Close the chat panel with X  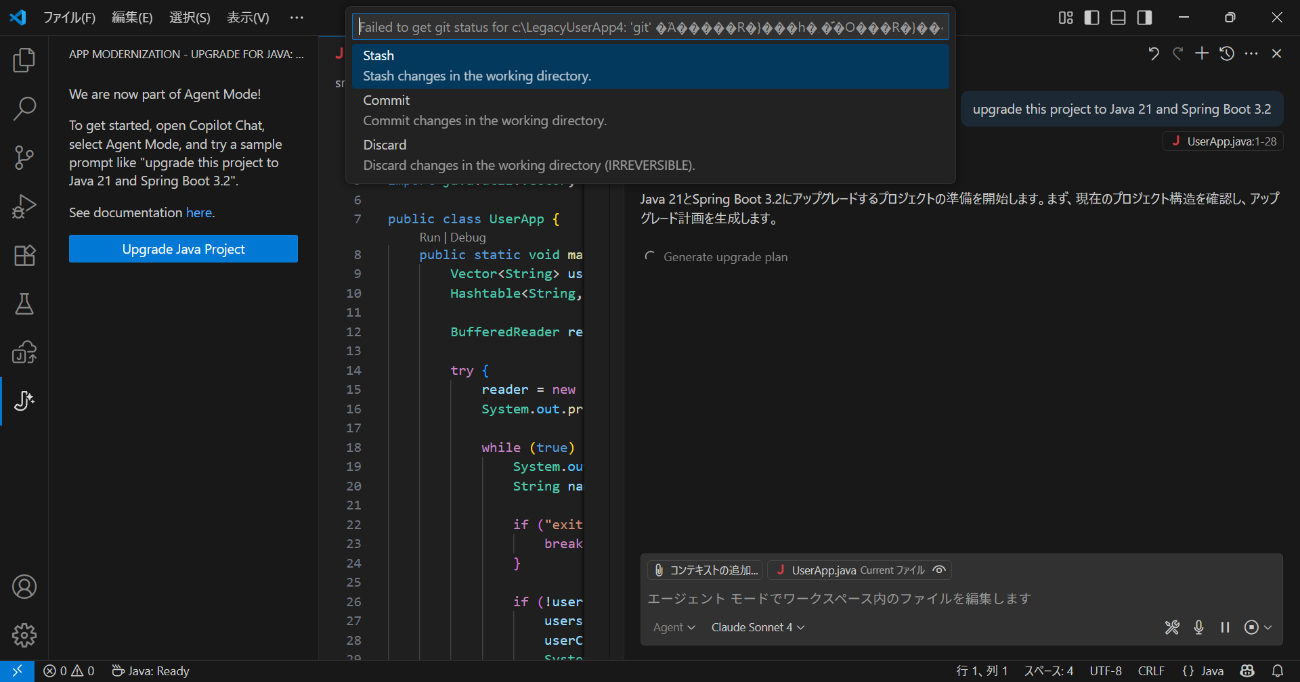[x=1276, y=54]
